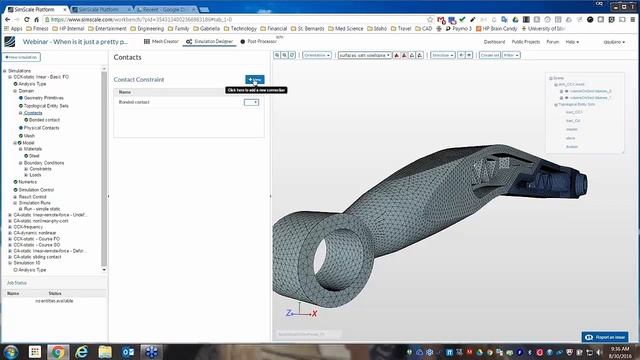Open the Windows Start menu
This screenshot has height=360, width=640.
11,352
